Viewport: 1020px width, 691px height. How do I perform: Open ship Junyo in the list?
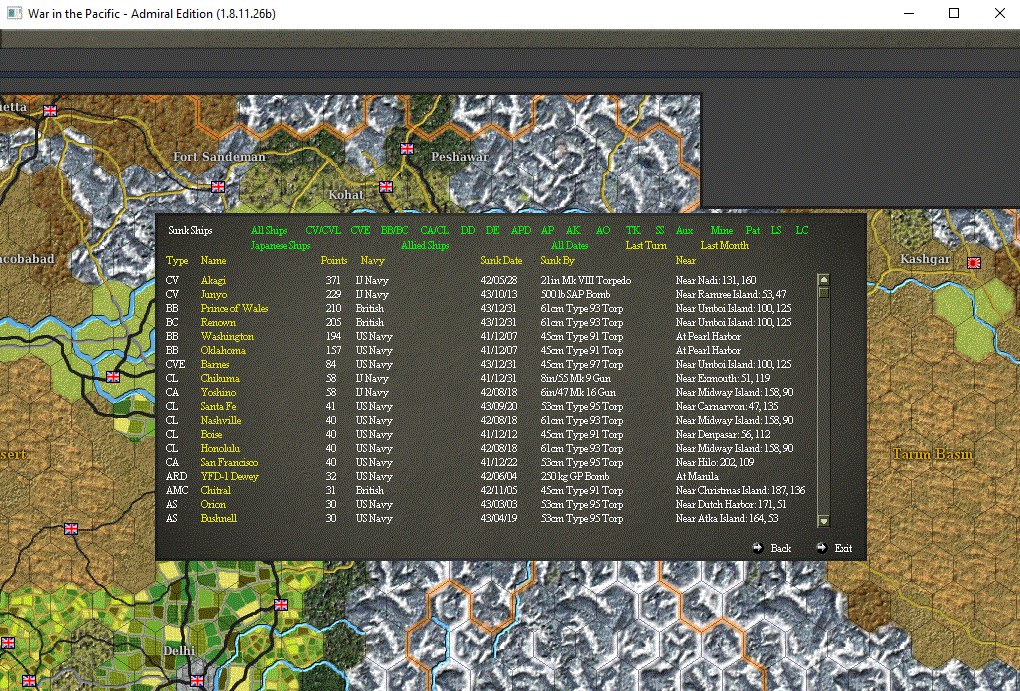tap(214, 295)
